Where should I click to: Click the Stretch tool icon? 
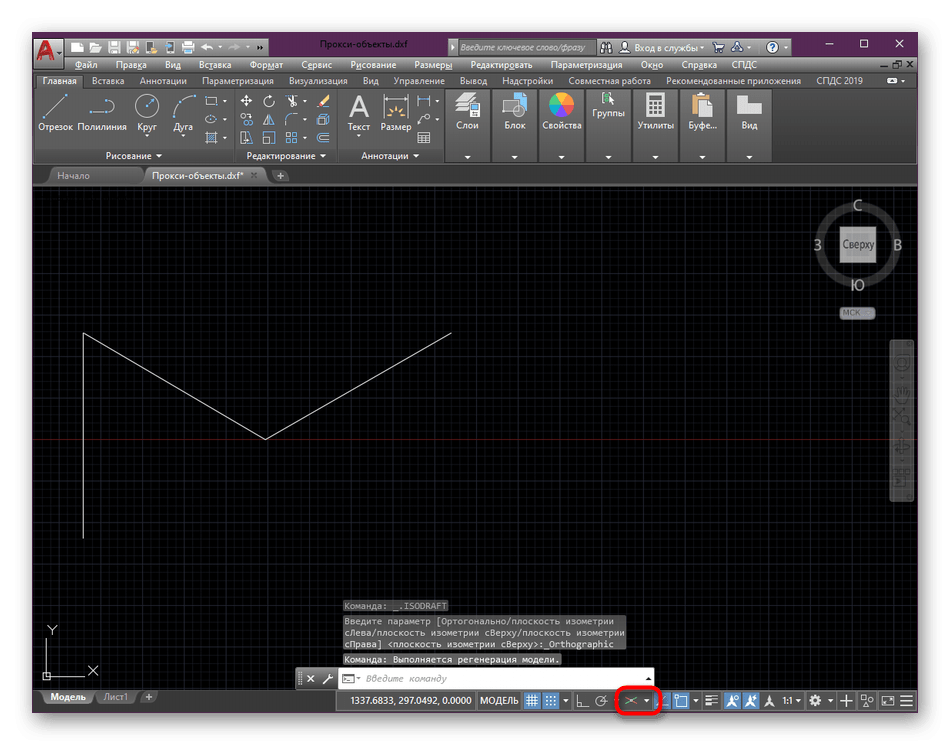pyautogui.click(x=246, y=137)
